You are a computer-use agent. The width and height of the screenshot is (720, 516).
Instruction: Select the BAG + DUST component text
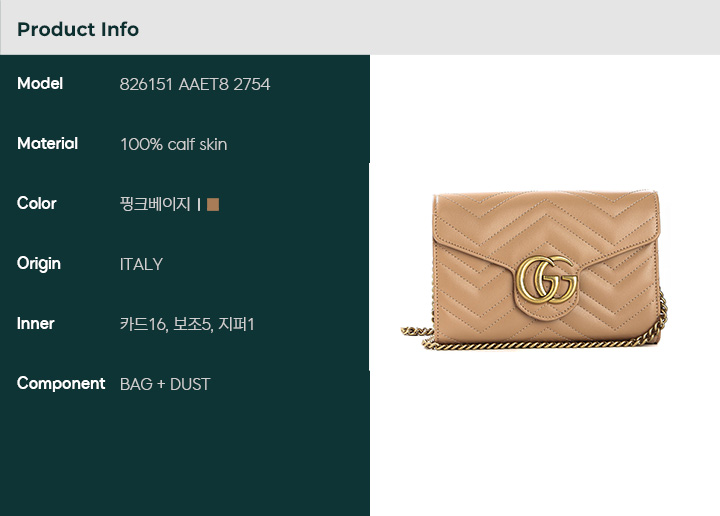point(165,384)
